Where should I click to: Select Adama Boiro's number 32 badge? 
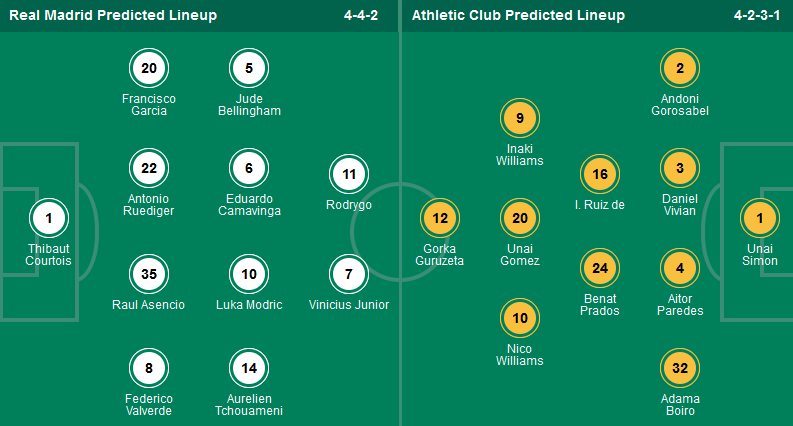[x=680, y=368]
